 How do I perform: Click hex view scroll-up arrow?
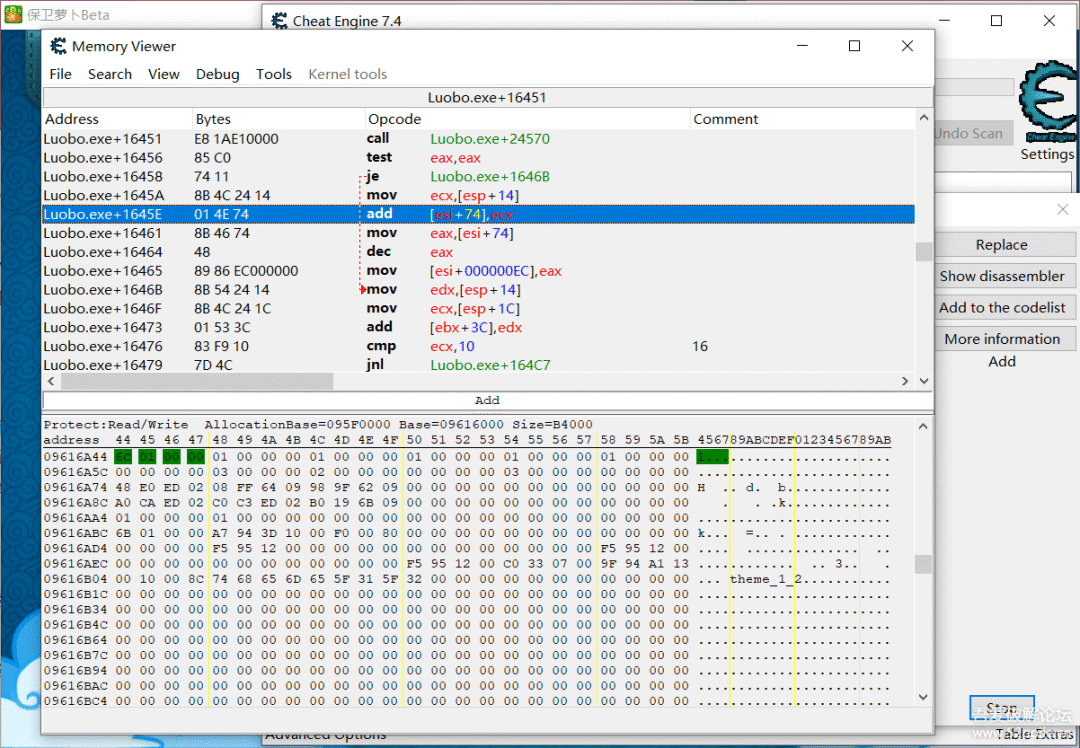point(924,426)
